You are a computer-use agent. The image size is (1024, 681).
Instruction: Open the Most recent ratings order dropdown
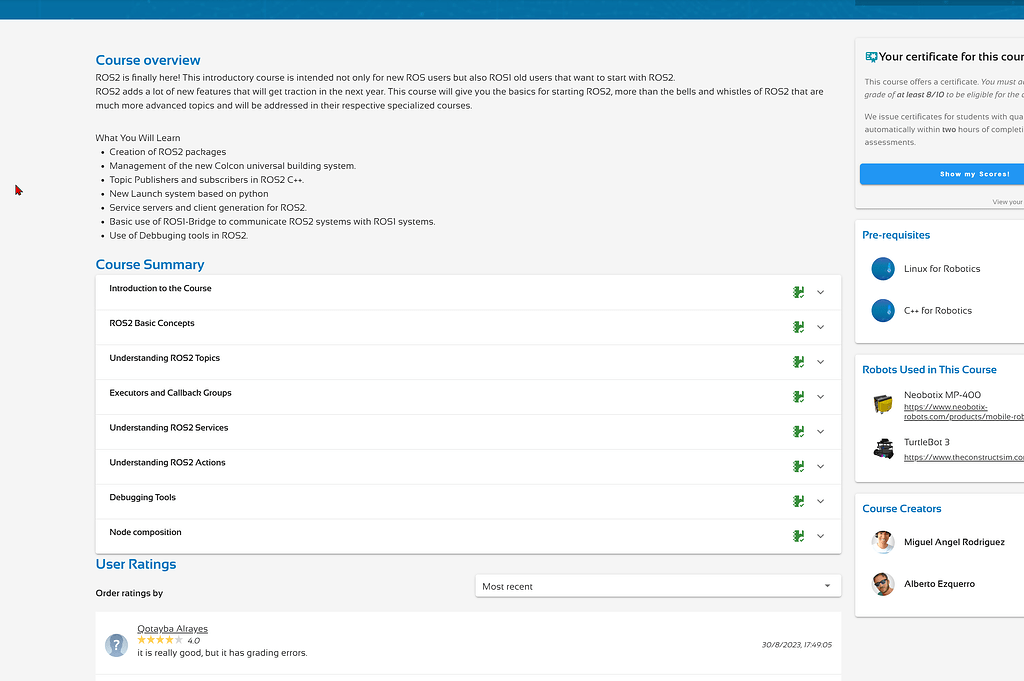pyautogui.click(x=657, y=586)
